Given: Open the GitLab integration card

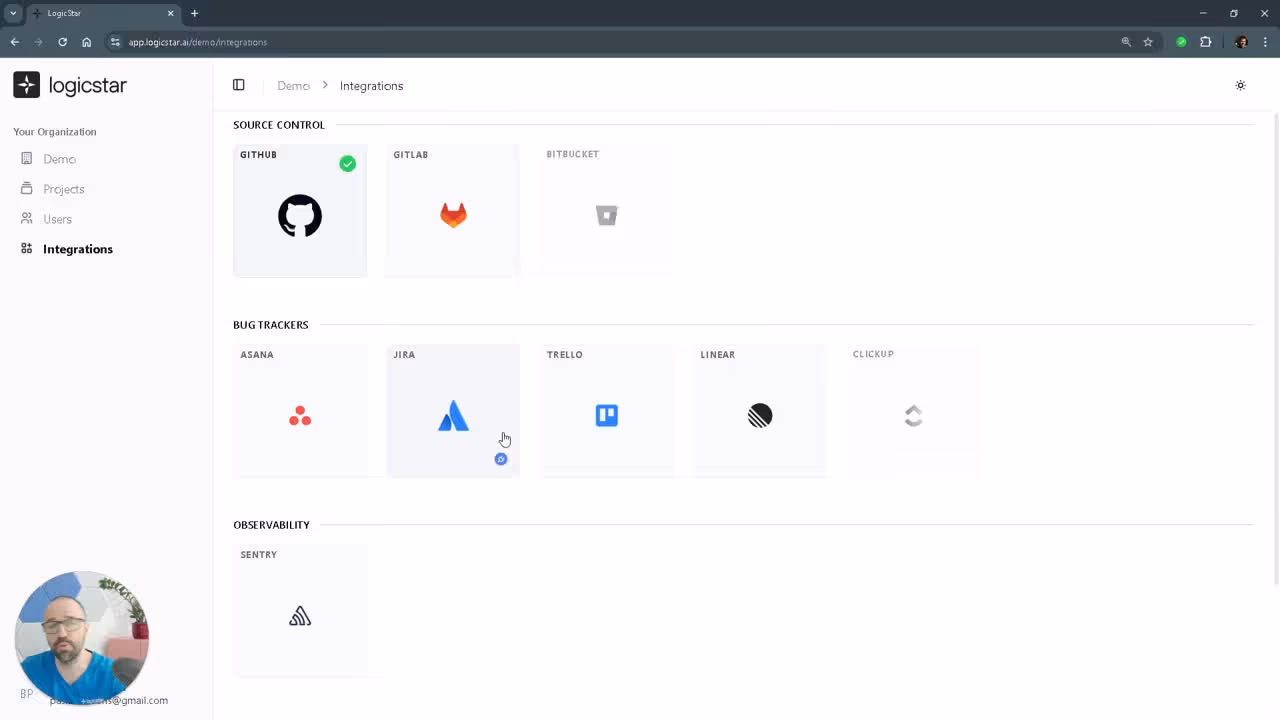Looking at the screenshot, I should point(453,211).
